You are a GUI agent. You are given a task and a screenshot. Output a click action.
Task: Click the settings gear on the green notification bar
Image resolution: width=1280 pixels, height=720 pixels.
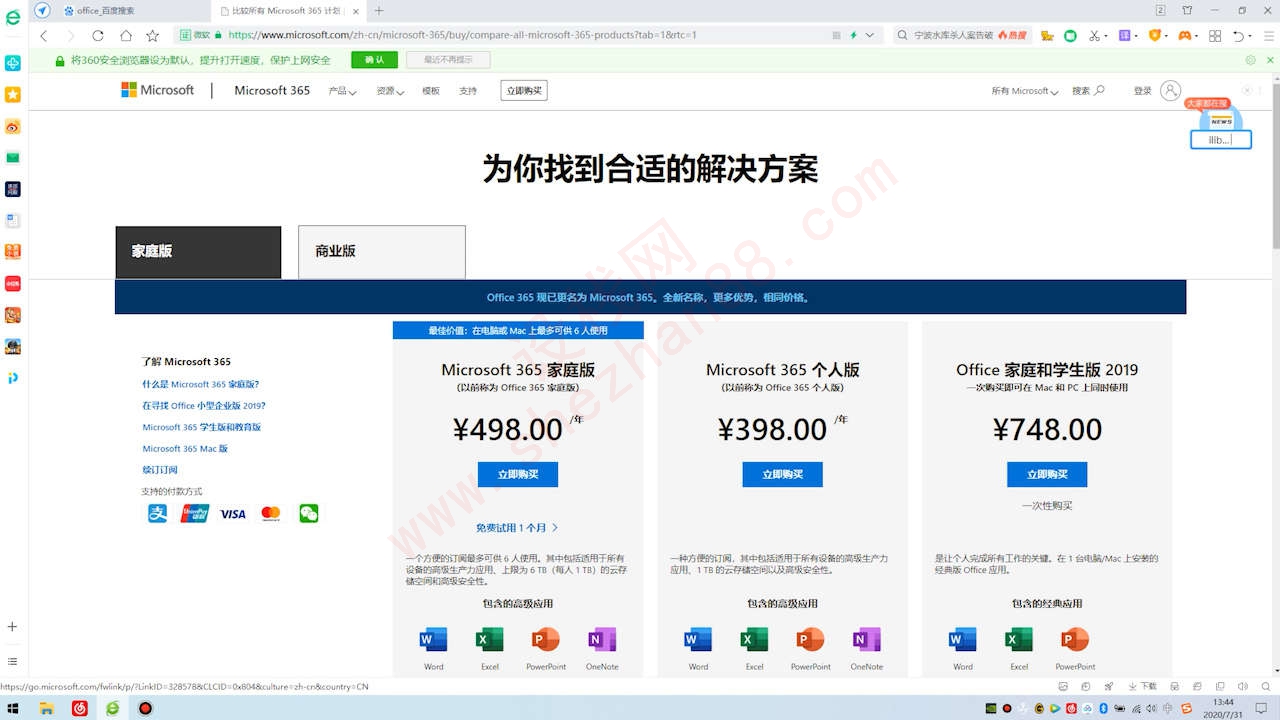coord(1250,60)
